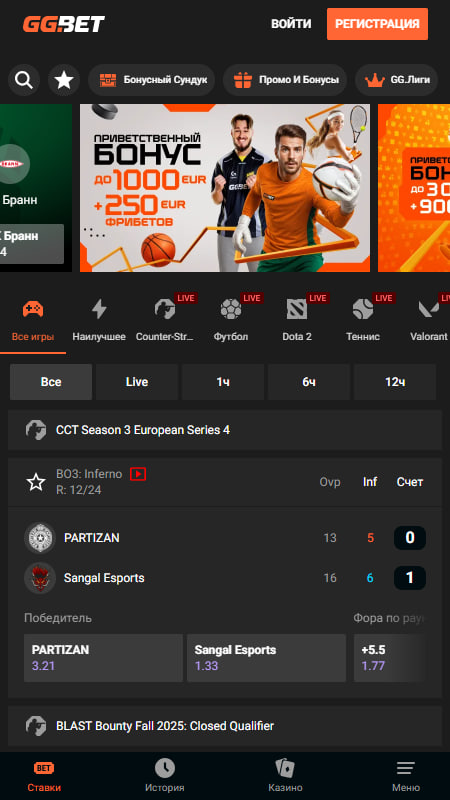Expand the CCT Season 3 European Series 4 section
This screenshot has width=450, height=800.
224,430
